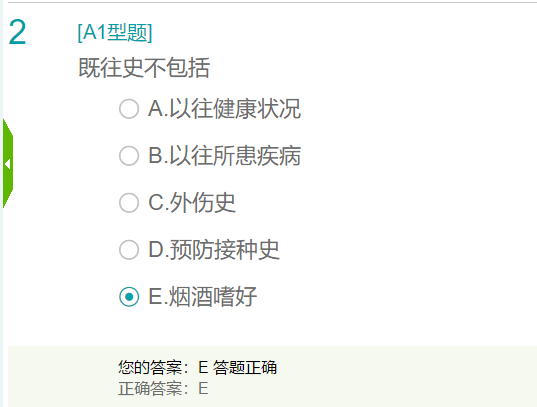Click the question number 2
The image size is (537, 407).
[17, 32]
